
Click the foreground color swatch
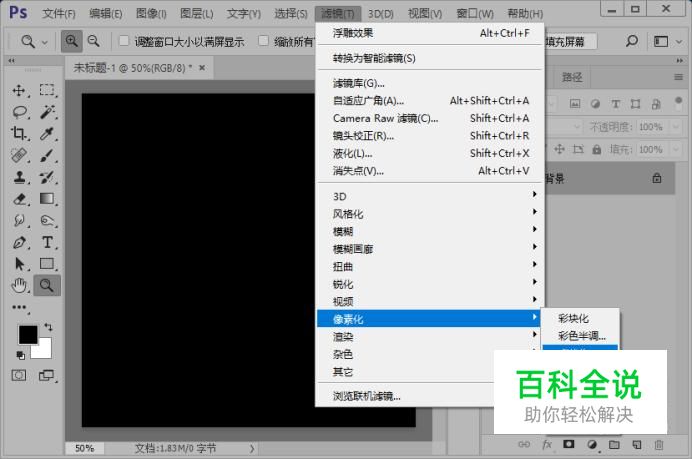[x=28, y=335]
